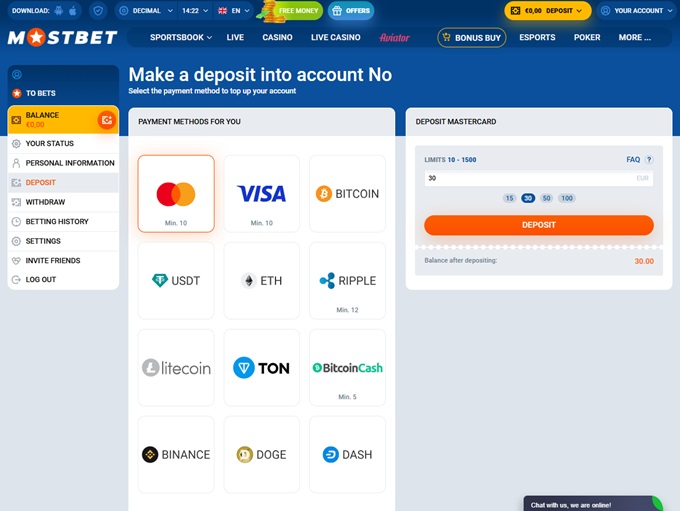Open the FAQ help question mark
680x511 pixels.
click(648, 159)
